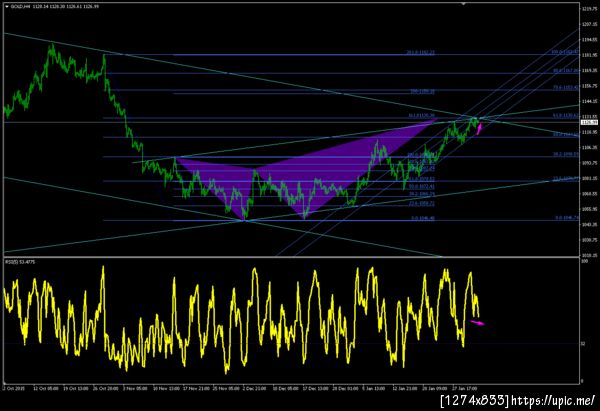Click the '2 Dec 21:00' time label
Image resolution: width=600 pixels, height=411 pixels.
pyautogui.click(x=254, y=388)
